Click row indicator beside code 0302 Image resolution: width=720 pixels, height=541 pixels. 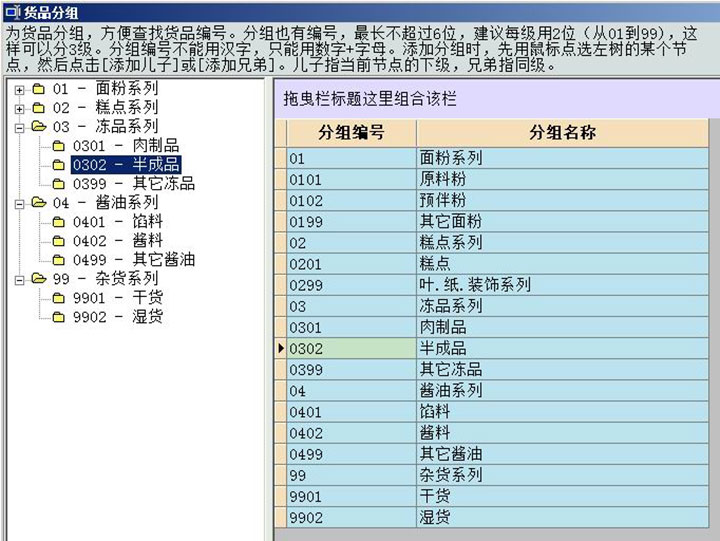pos(280,348)
